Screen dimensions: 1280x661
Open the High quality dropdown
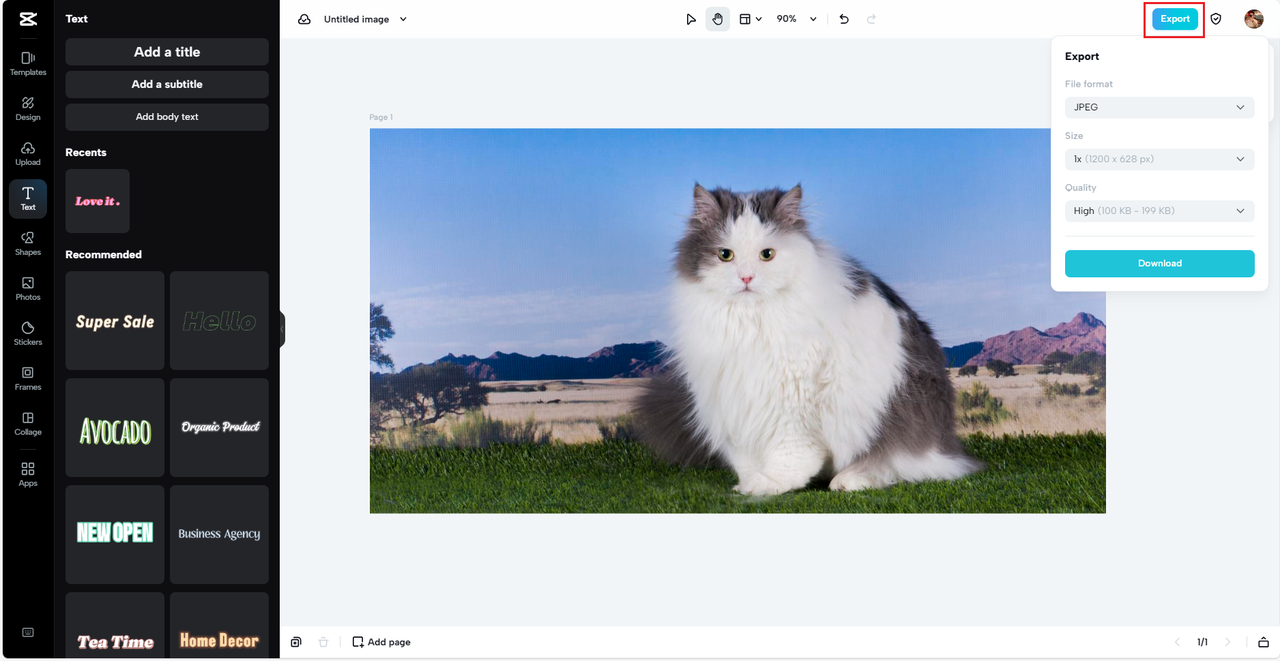pyautogui.click(x=1159, y=211)
